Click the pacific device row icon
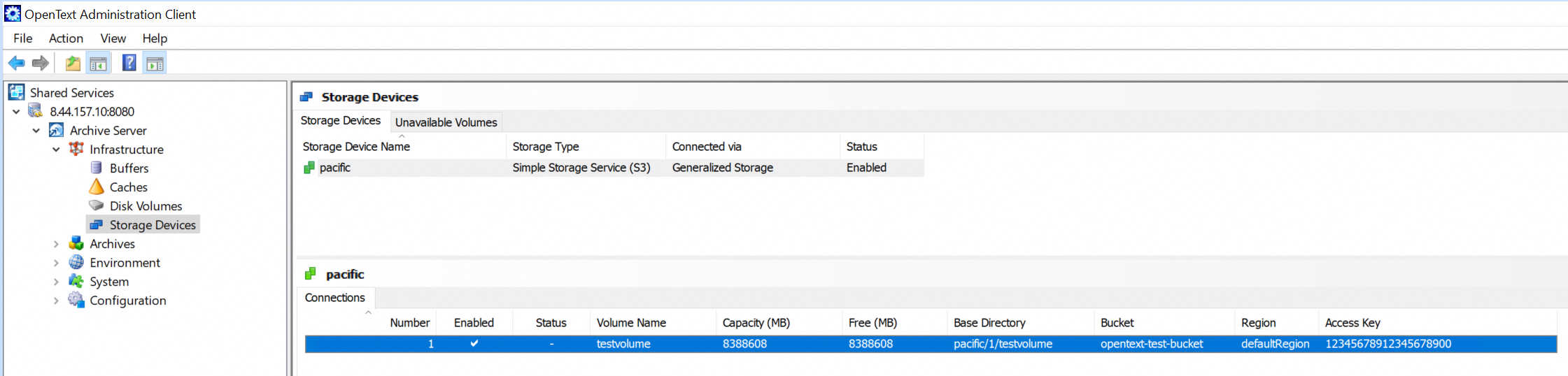This screenshot has height=376, width=1568. (309, 168)
